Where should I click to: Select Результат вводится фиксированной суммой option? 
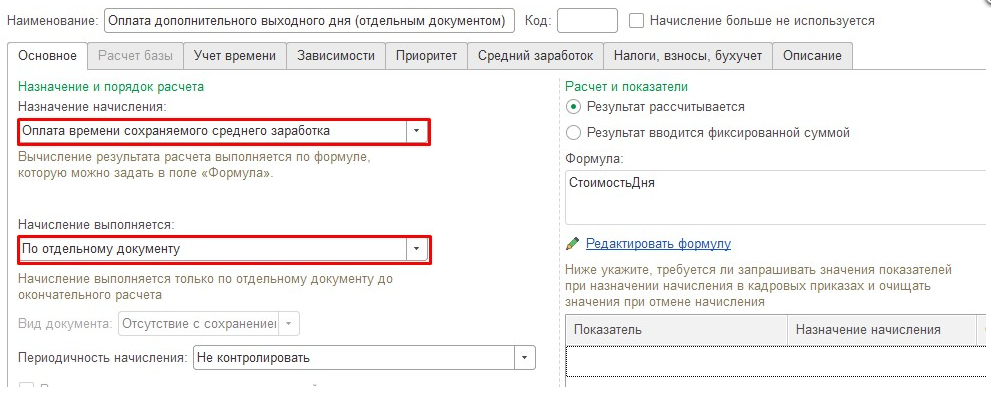pos(573,132)
